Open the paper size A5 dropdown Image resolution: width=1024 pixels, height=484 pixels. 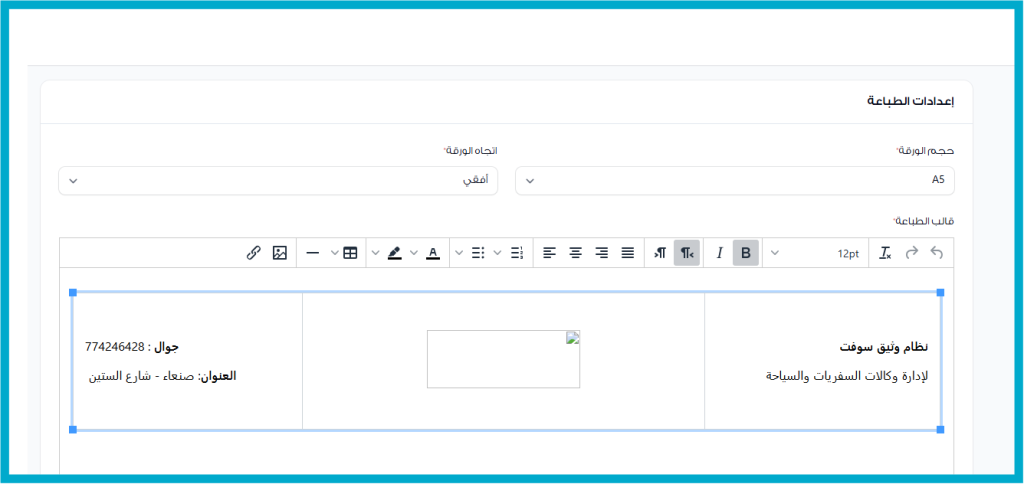[735, 180]
